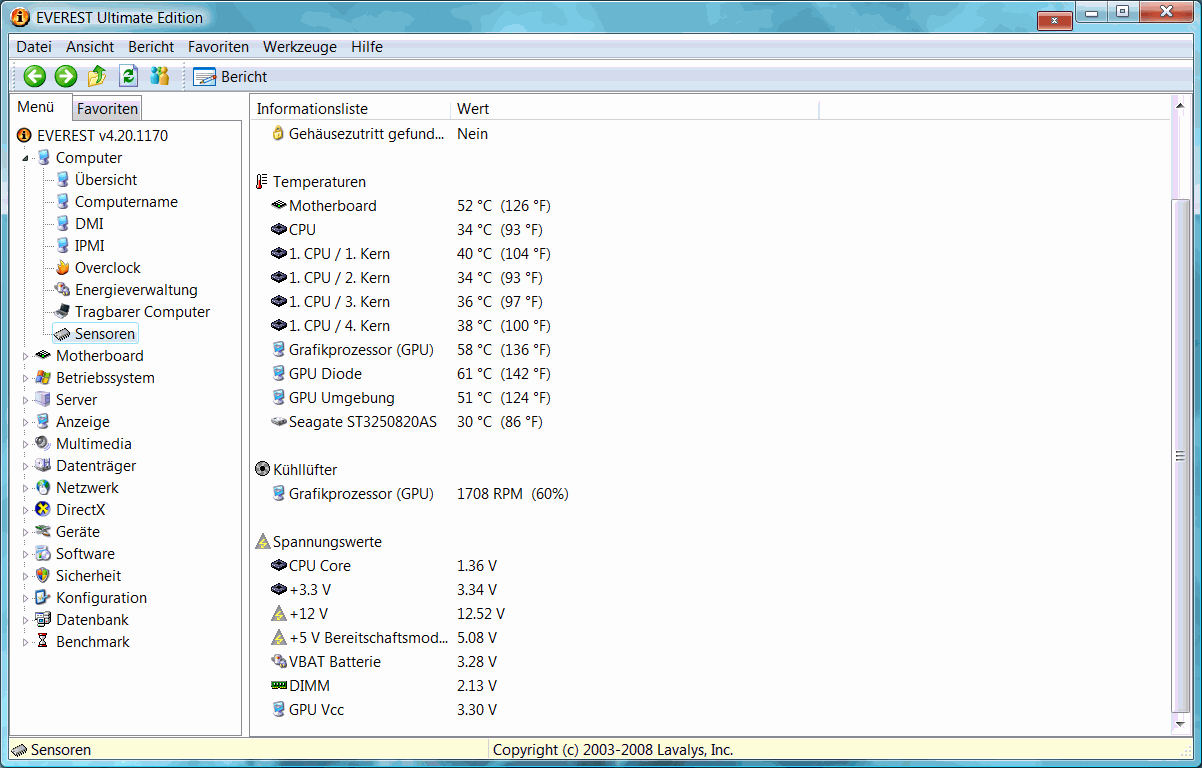Expand the Software tree node
The width and height of the screenshot is (1202, 768).
click(25, 554)
